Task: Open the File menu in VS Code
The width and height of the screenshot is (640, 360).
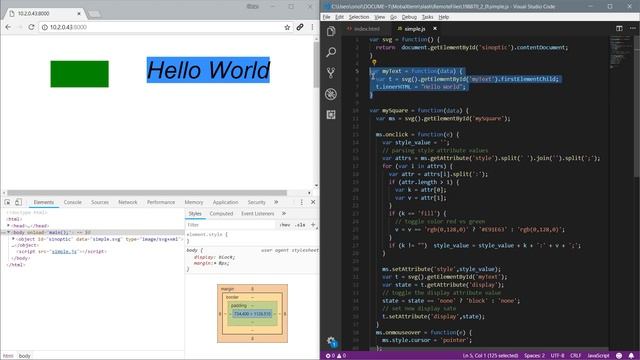Action: tap(327, 17)
